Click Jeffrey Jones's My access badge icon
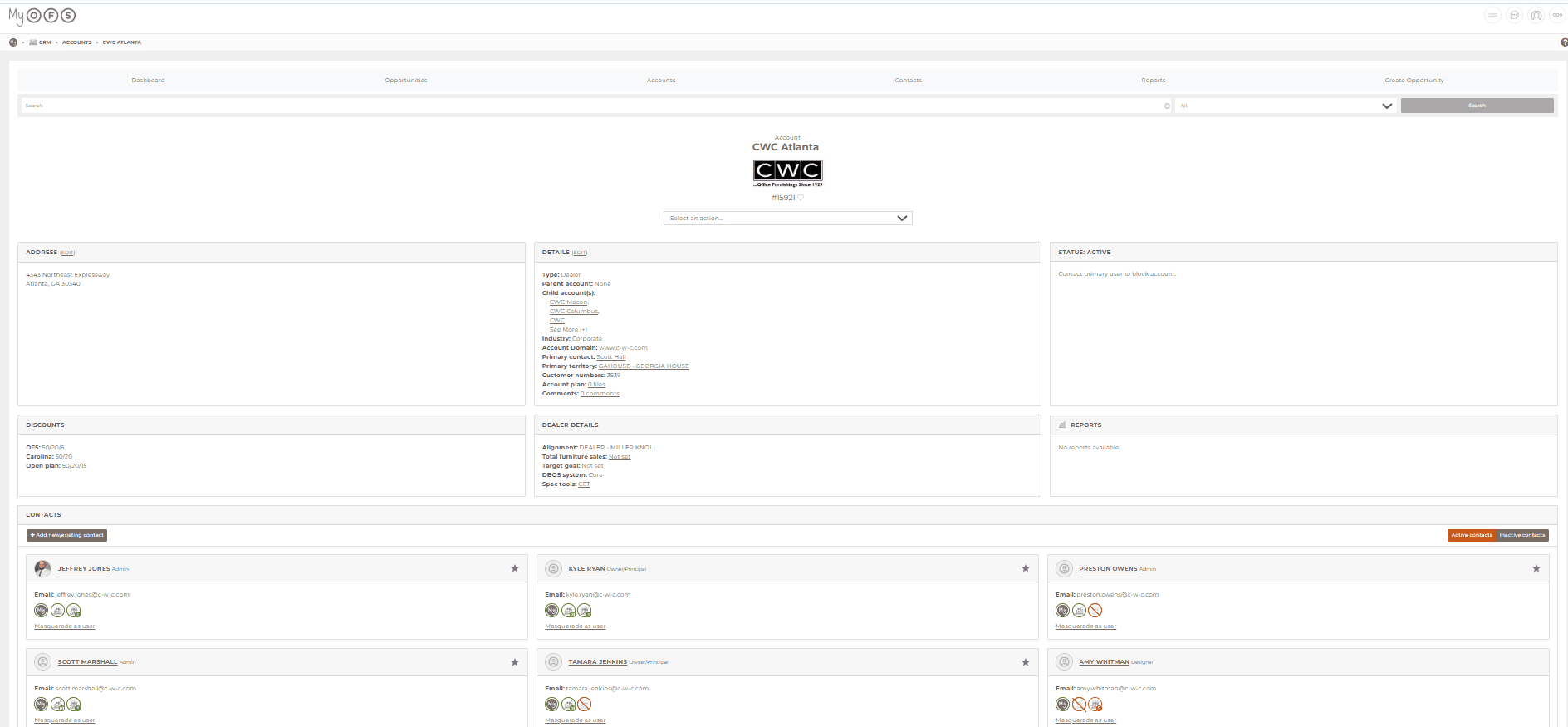The image size is (1568, 727). (x=41, y=610)
